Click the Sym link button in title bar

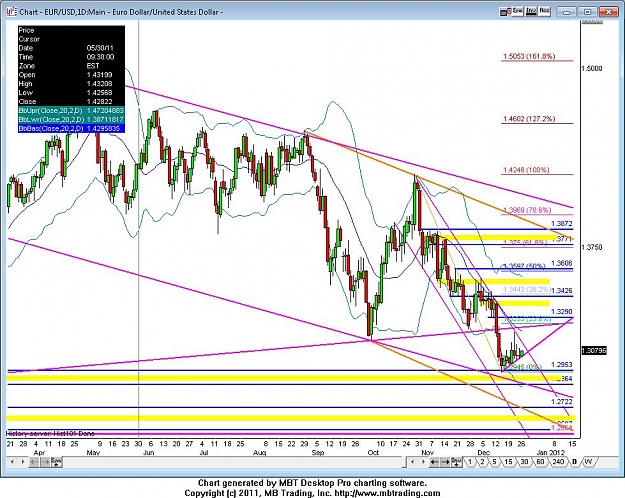[517, 12]
